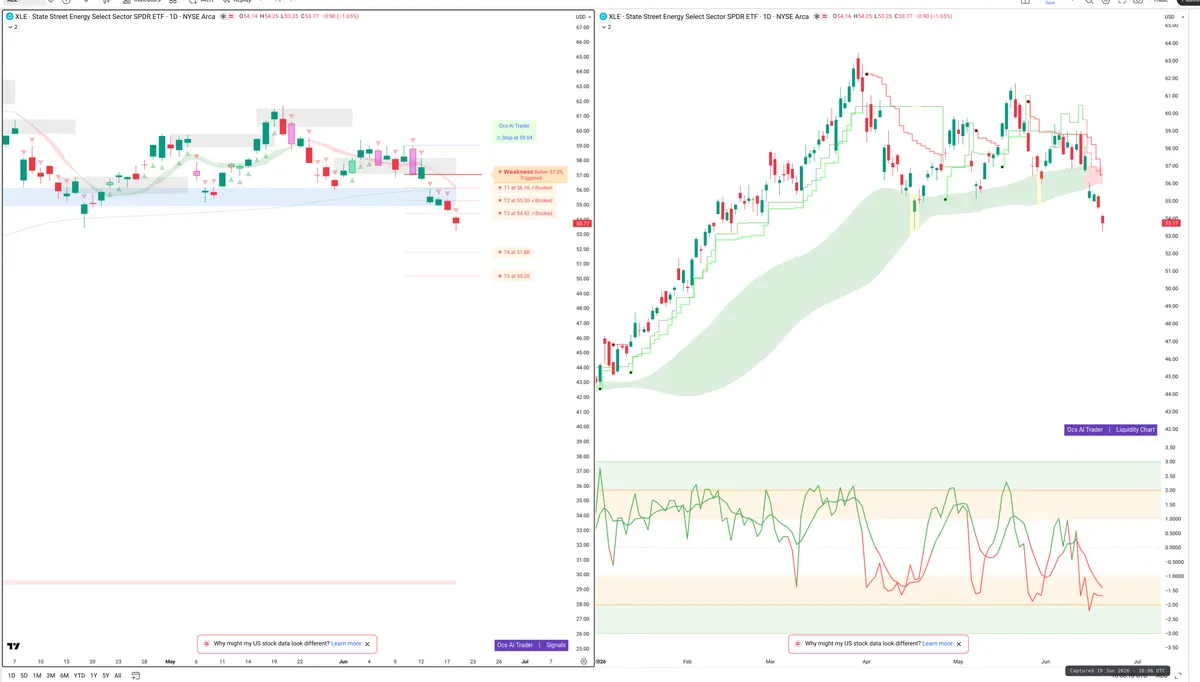The width and height of the screenshot is (1200, 682).
Task: Select the 5Y time range
Action: pos(105,676)
